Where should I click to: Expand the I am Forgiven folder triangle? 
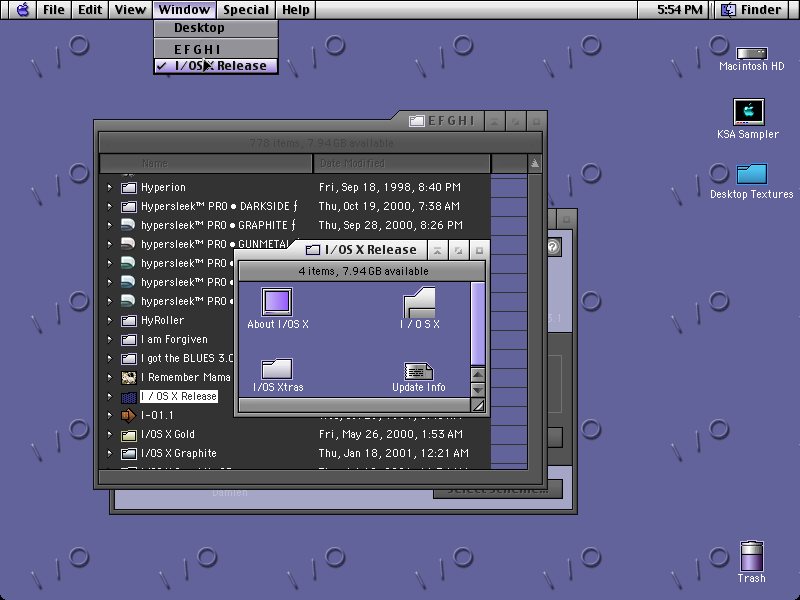[x=110, y=340]
